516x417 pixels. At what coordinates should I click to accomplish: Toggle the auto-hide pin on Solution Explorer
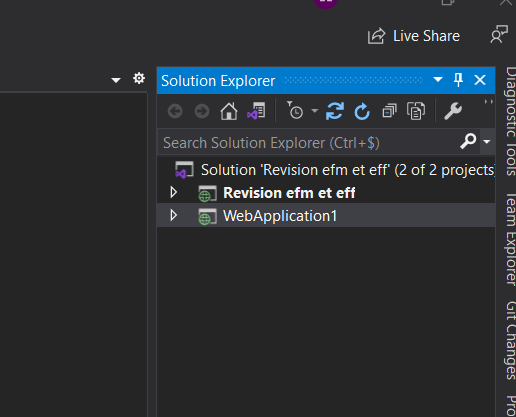pyautogui.click(x=458, y=80)
